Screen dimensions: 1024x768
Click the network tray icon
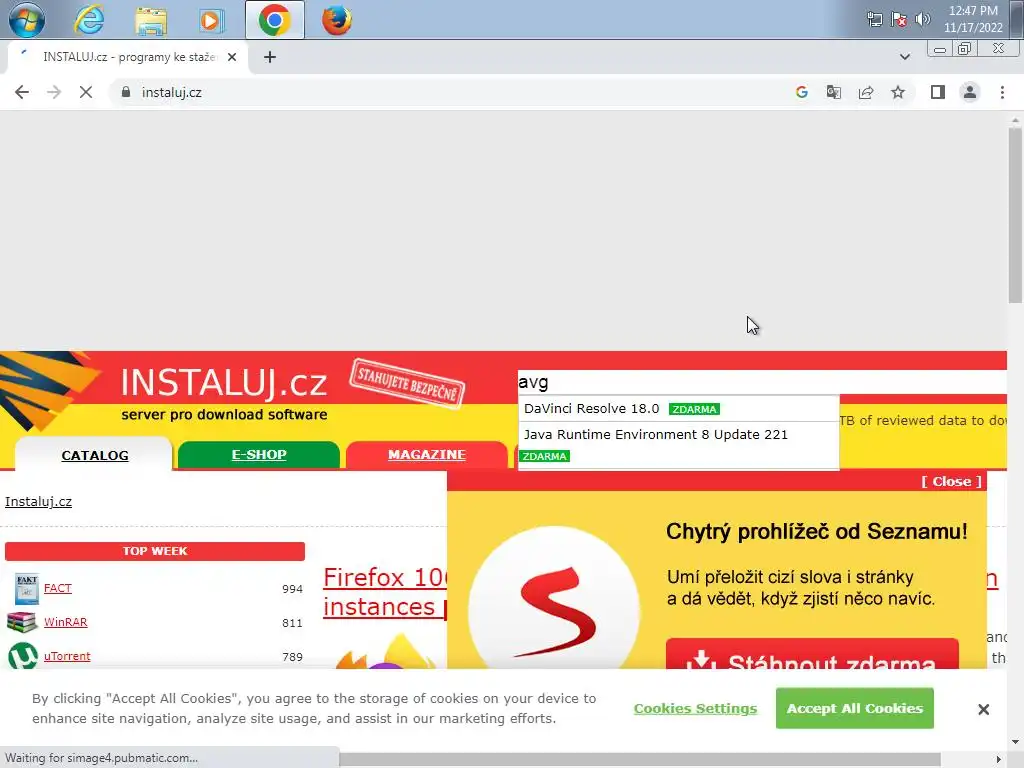tap(874, 19)
